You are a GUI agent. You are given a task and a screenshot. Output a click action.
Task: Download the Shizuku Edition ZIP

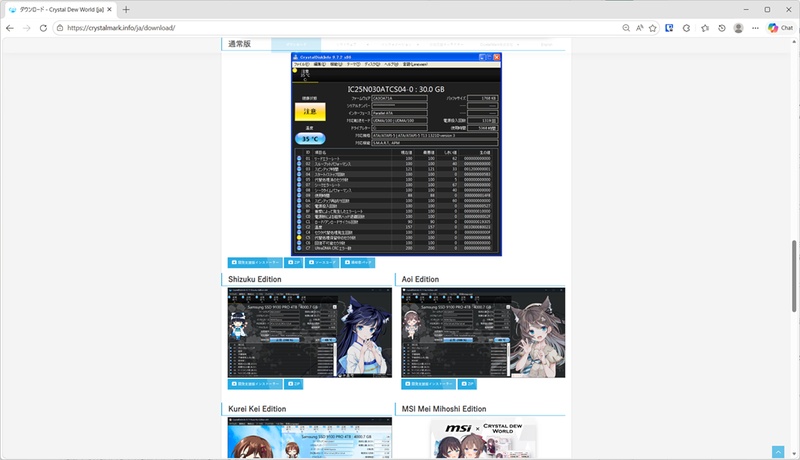tap(294, 384)
